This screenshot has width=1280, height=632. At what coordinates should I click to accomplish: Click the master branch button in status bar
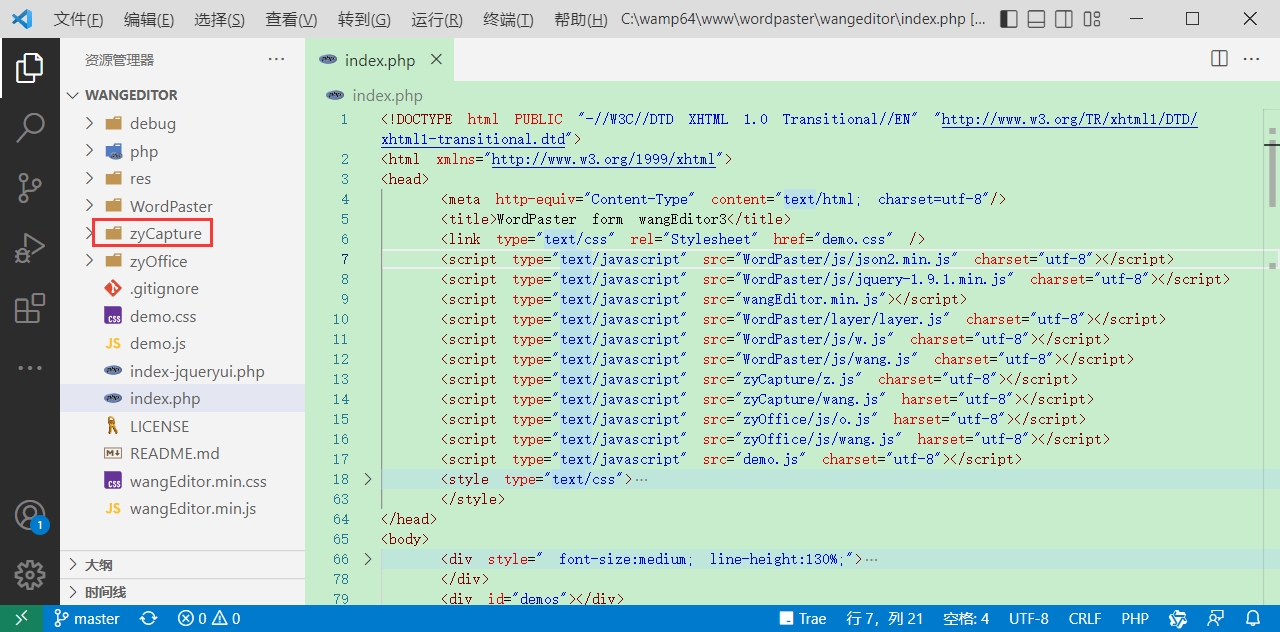tap(87, 618)
